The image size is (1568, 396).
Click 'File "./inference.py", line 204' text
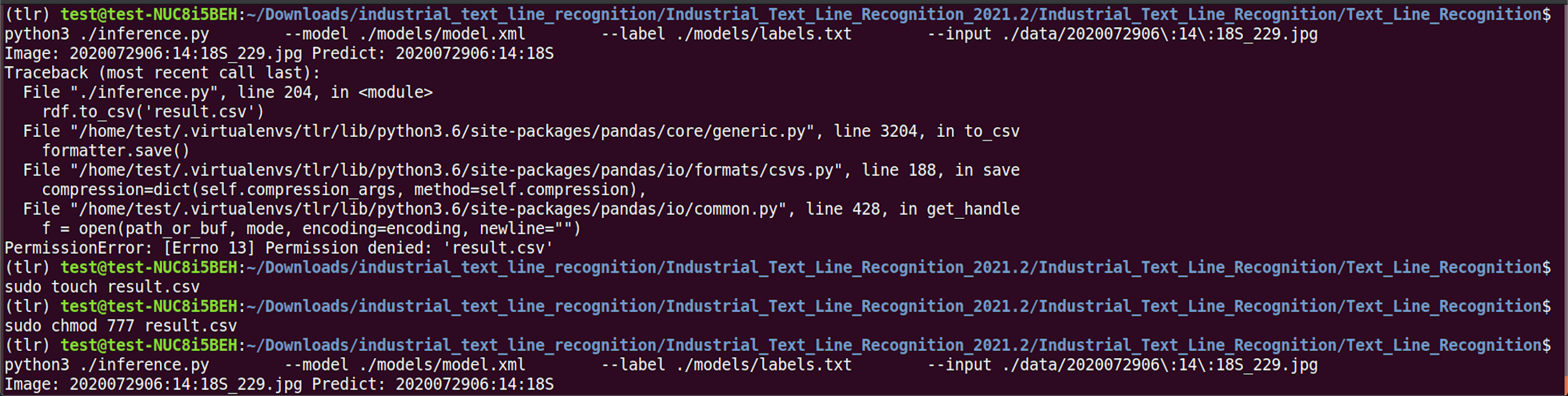coord(167,92)
